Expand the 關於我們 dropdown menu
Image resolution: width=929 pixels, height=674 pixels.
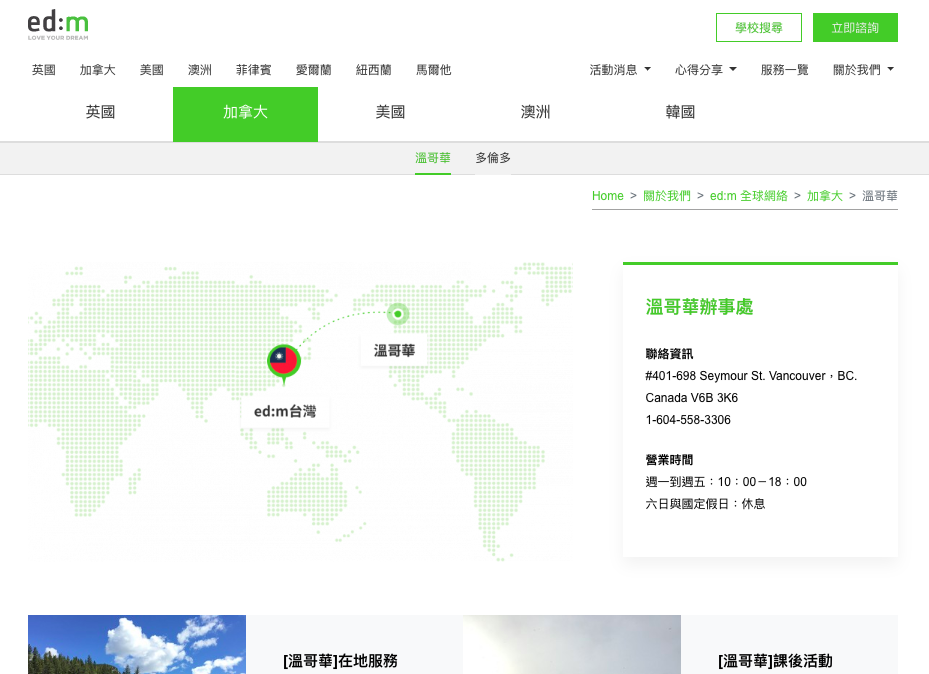click(863, 70)
